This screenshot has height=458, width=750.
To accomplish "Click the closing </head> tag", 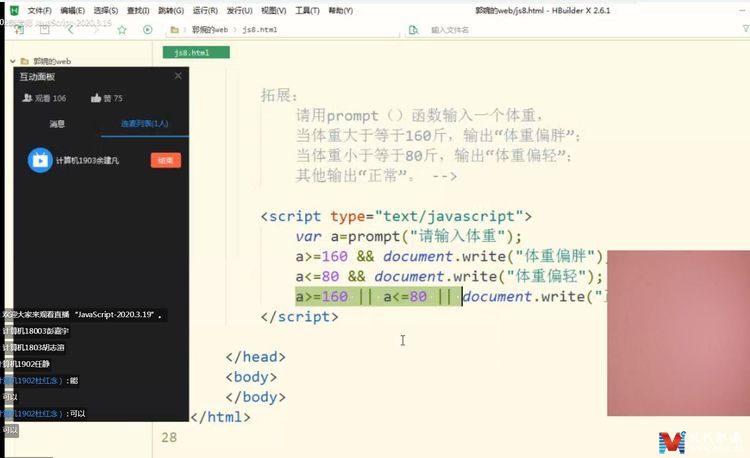I will point(255,357).
